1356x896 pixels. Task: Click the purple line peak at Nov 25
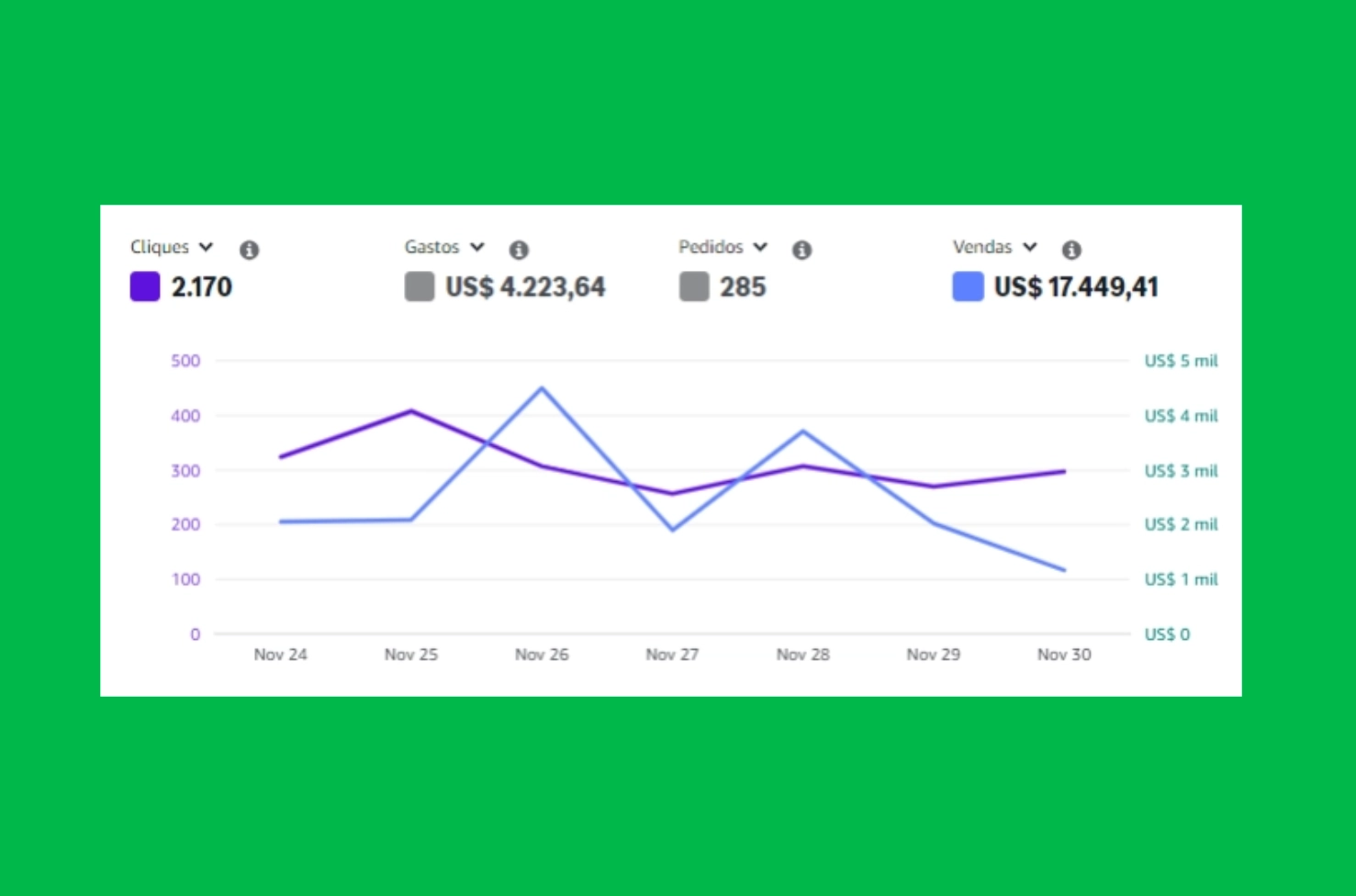point(411,410)
